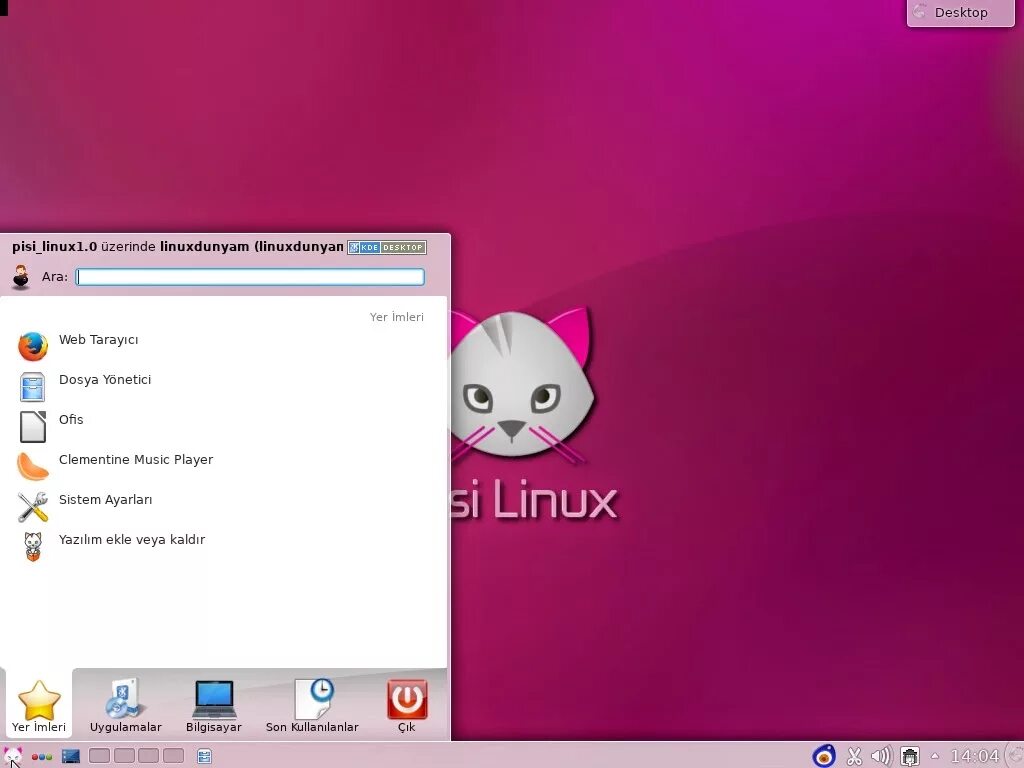Viewport: 1024px width, 768px height.
Task: Open the volume speaker tray icon
Action: coord(881,756)
